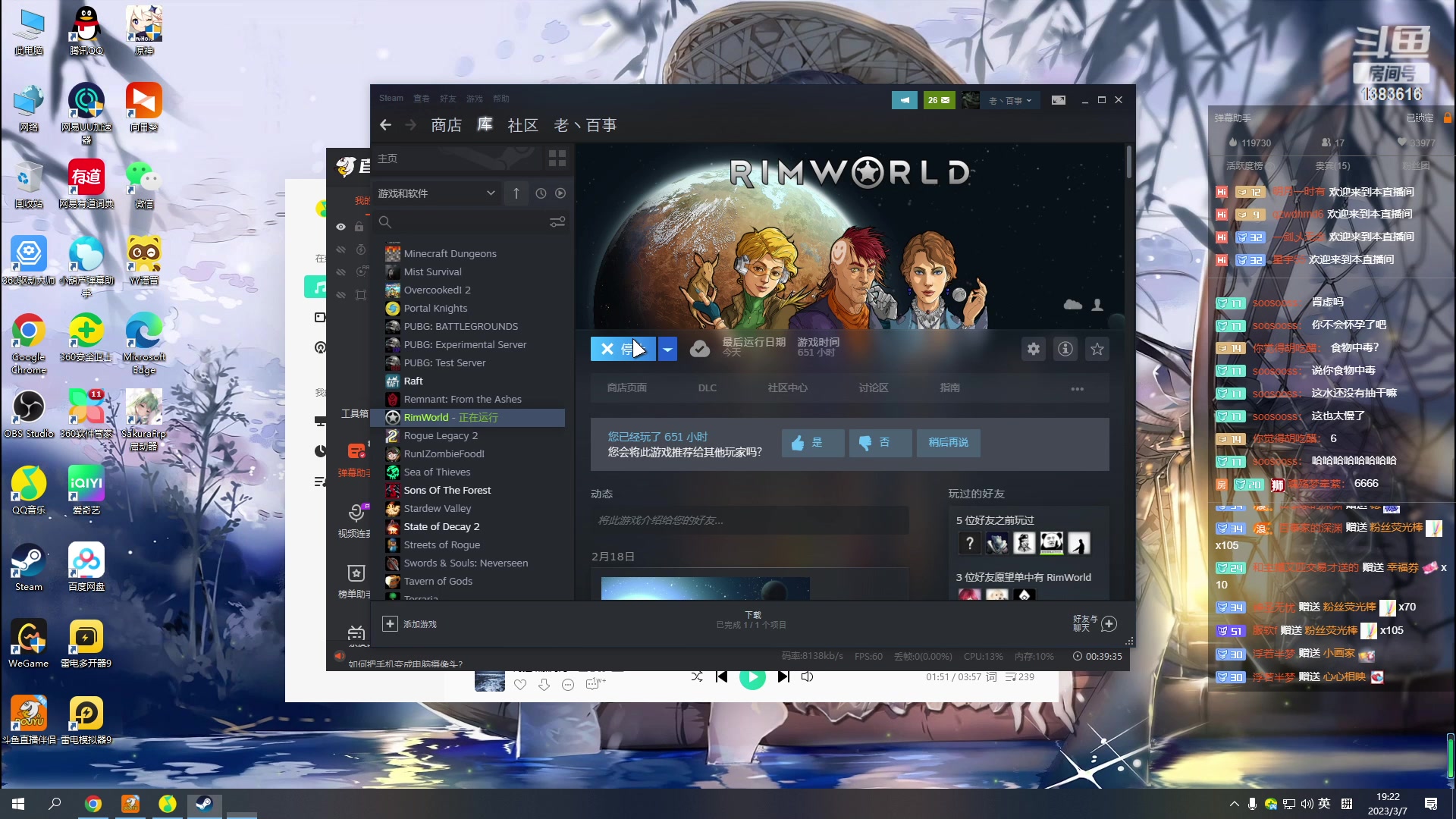Open more options ellipsis in music player
The image size is (1456, 819).
pyautogui.click(x=568, y=685)
